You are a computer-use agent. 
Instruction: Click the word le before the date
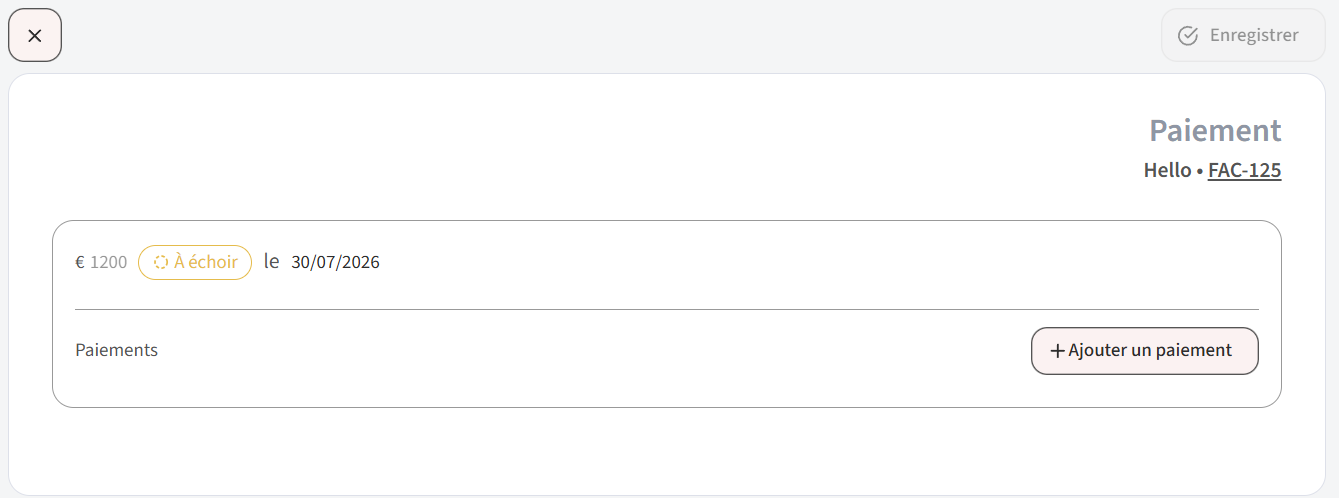[x=271, y=262]
